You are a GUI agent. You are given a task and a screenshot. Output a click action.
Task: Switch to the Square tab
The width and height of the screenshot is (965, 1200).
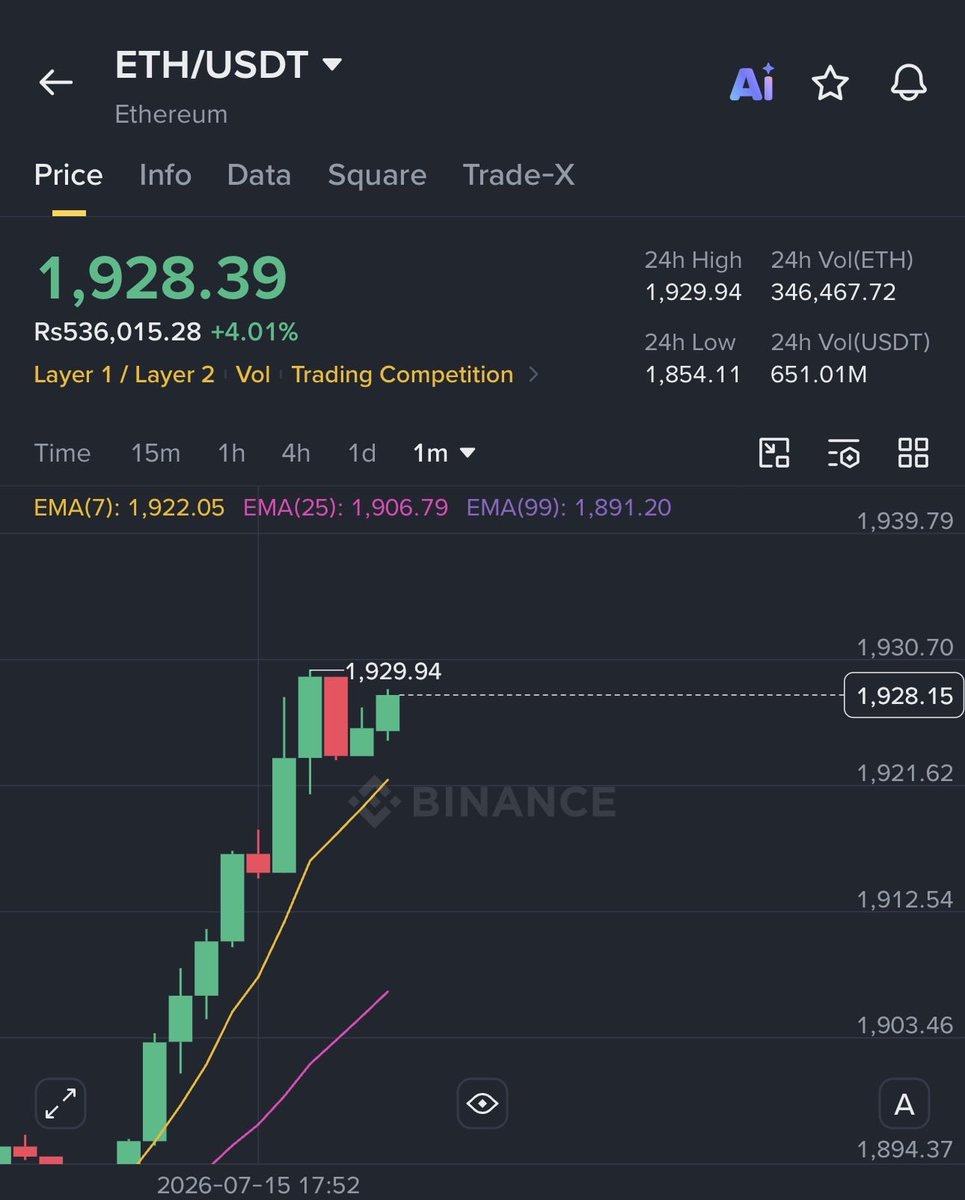click(377, 175)
